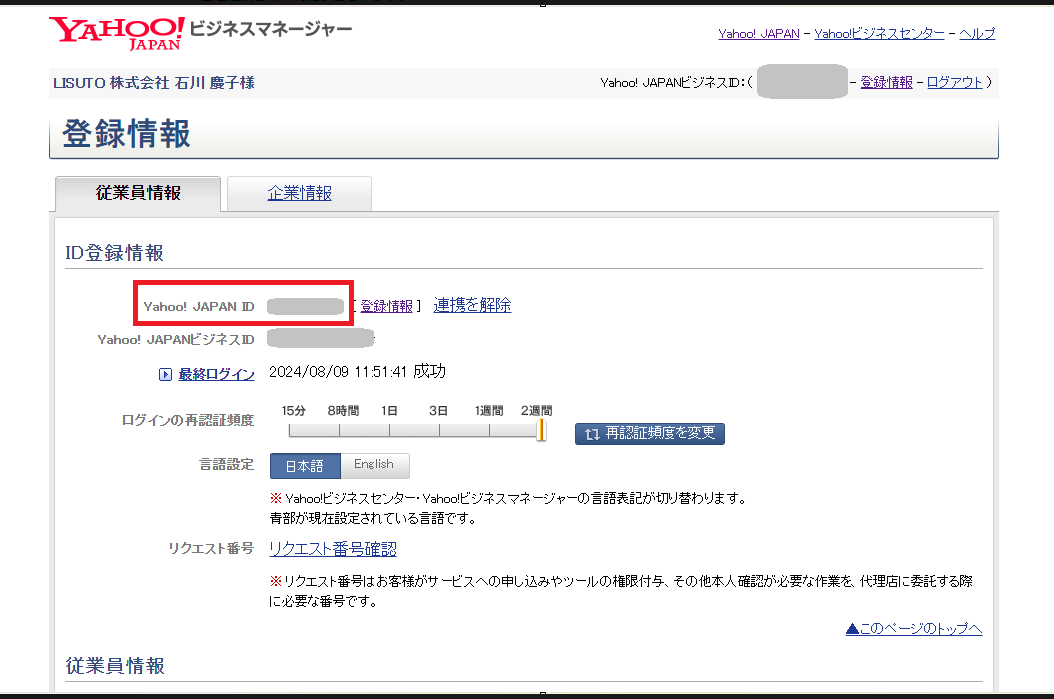Select 日本語 language setting
This screenshot has width=1054, height=699.
[x=305, y=466]
